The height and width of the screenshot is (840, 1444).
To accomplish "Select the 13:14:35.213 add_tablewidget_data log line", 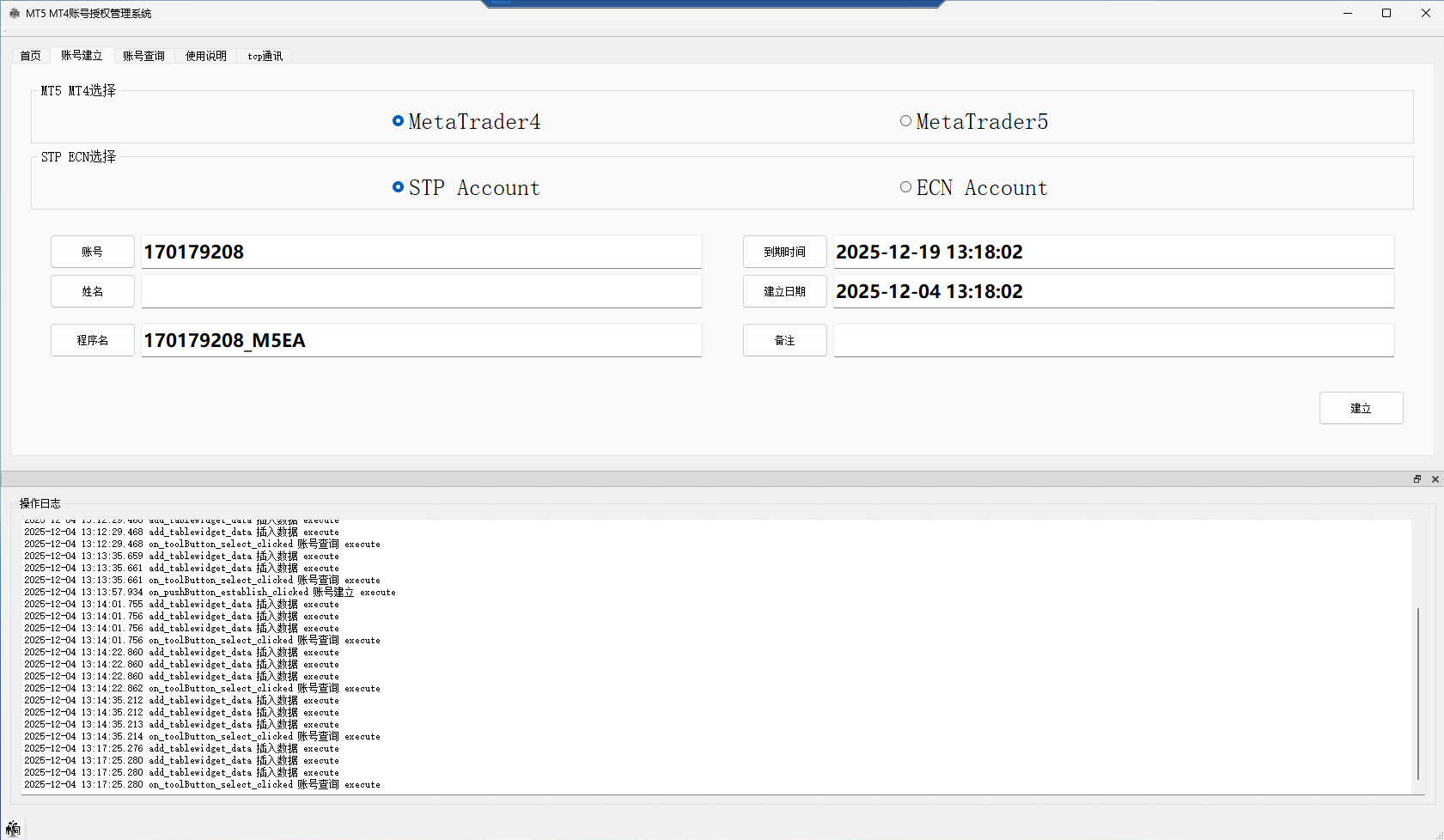I will click(181, 725).
